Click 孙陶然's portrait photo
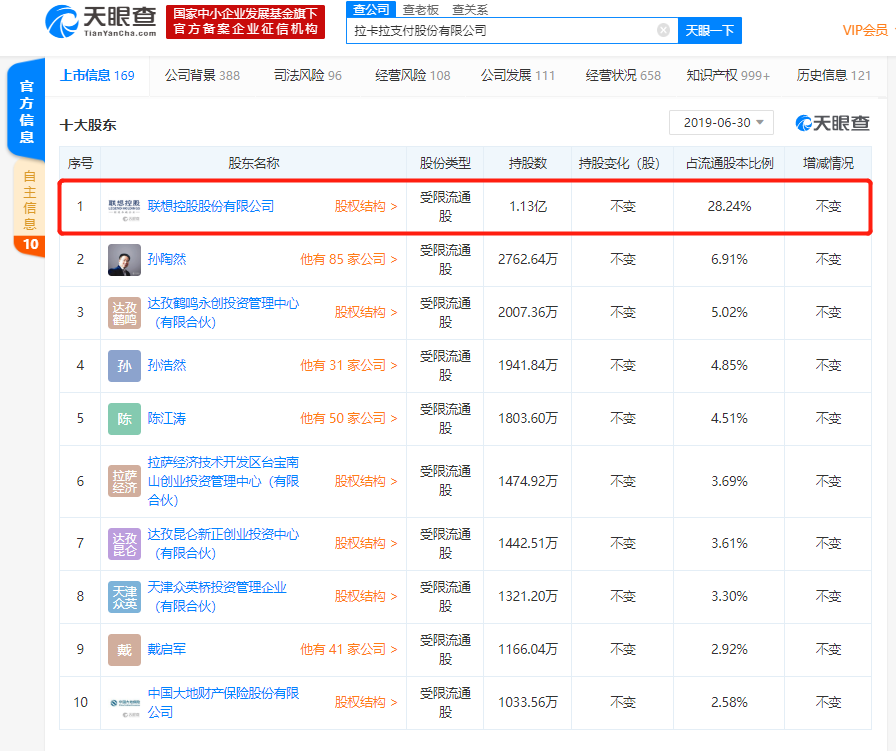Image resolution: width=896 pixels, height=751 pixels. pos(124,259)
